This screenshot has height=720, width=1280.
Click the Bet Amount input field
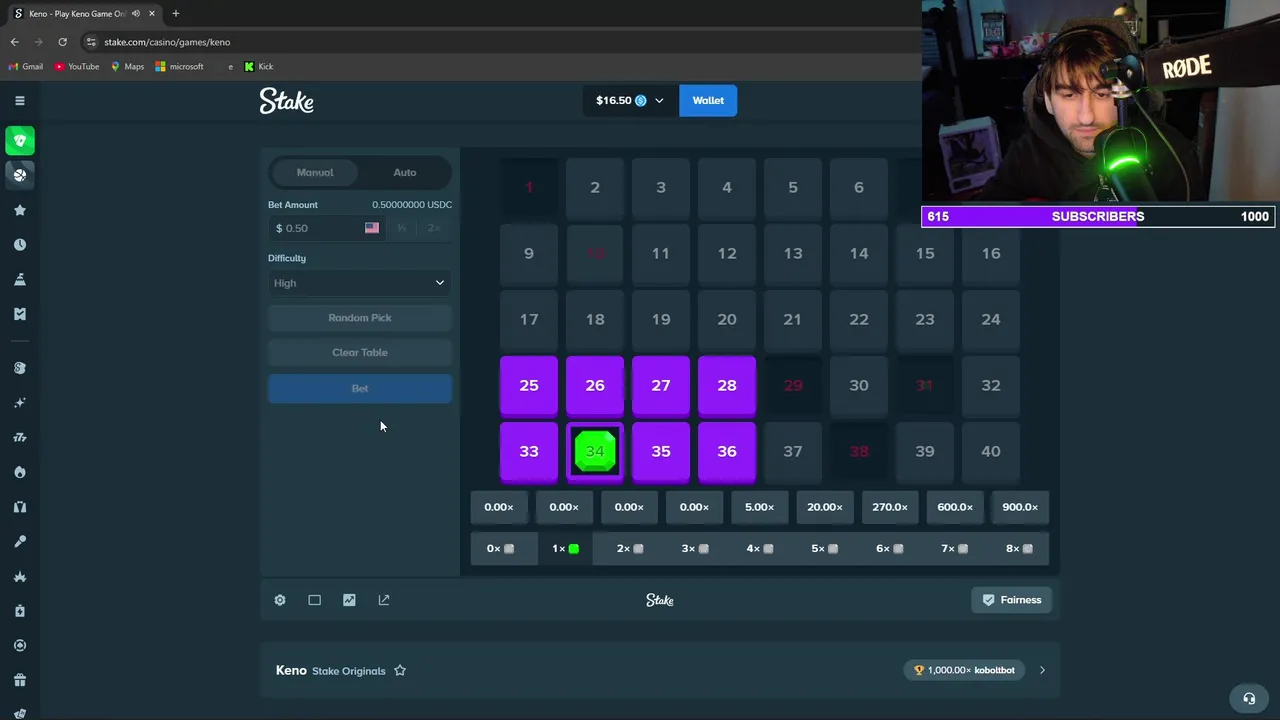coord(314,228)
